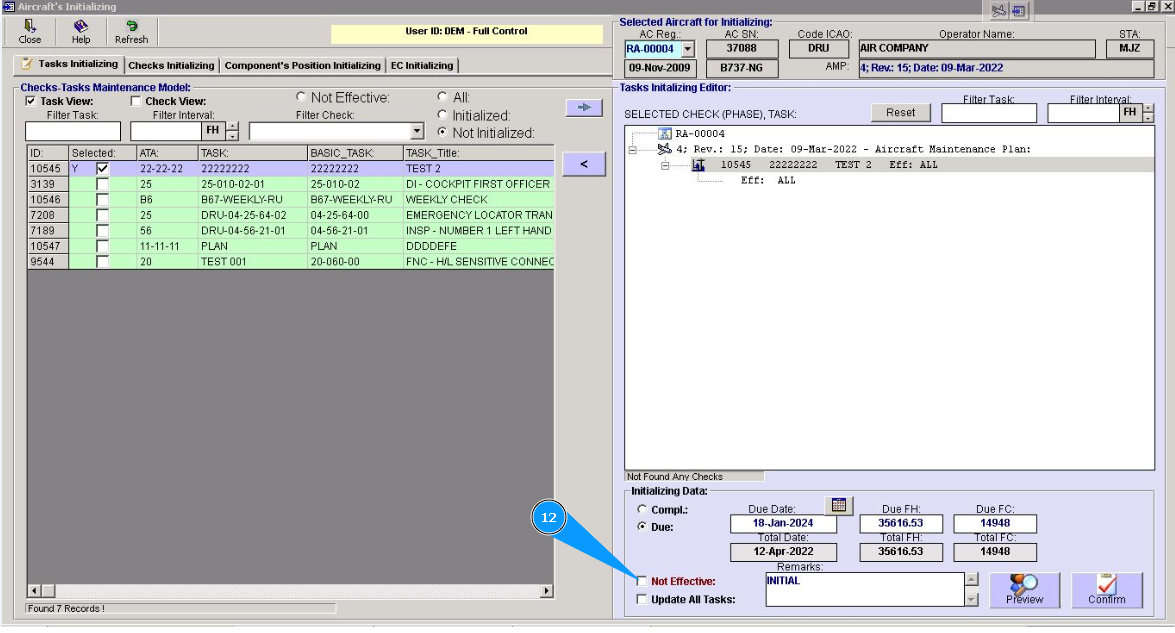The width and height of the screenshot is (1175, 633).
Task: Click the task grid's right horizontal scroll arrow
Action: 547,591
